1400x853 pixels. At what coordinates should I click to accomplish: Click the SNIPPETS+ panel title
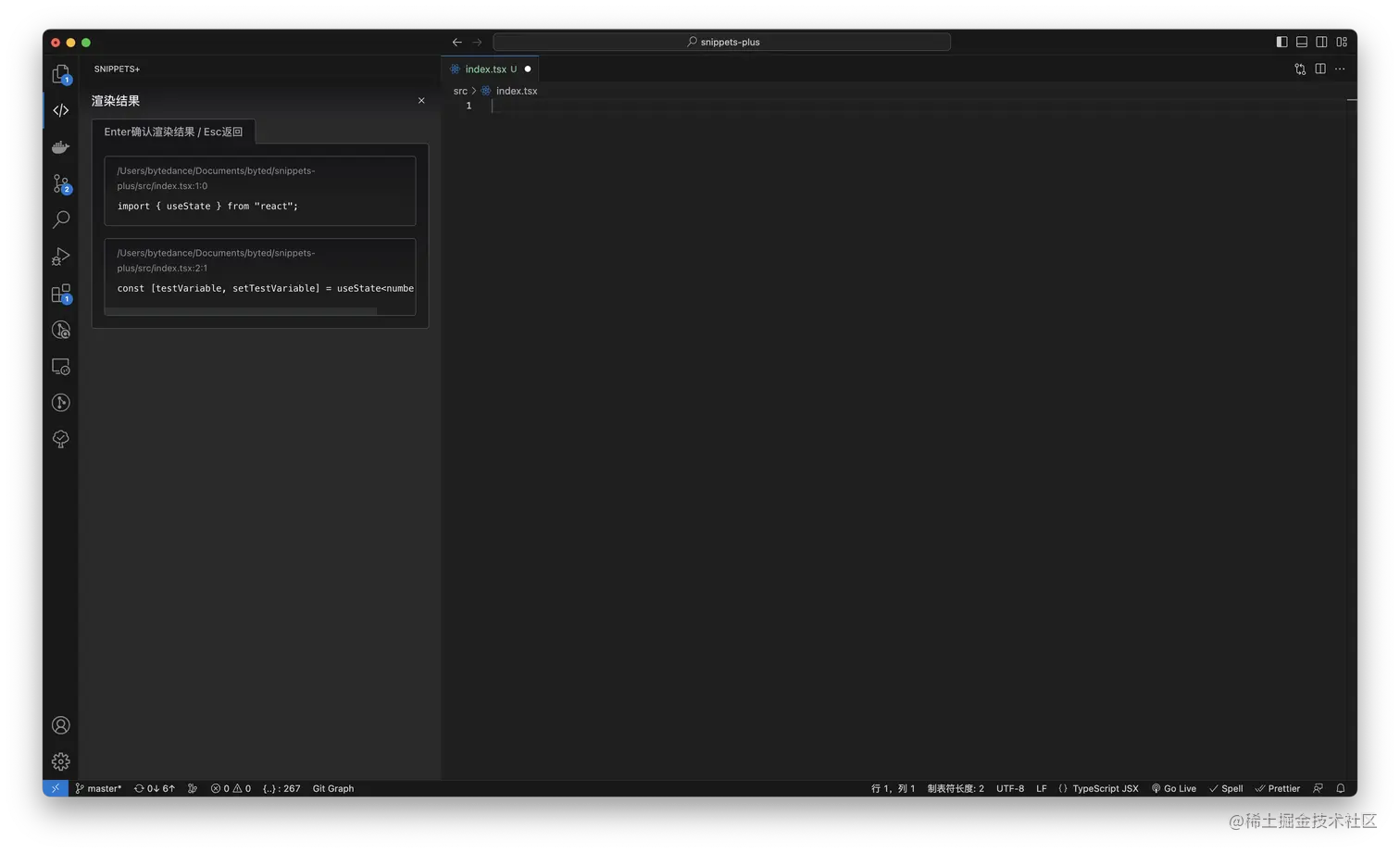(117, 69)
